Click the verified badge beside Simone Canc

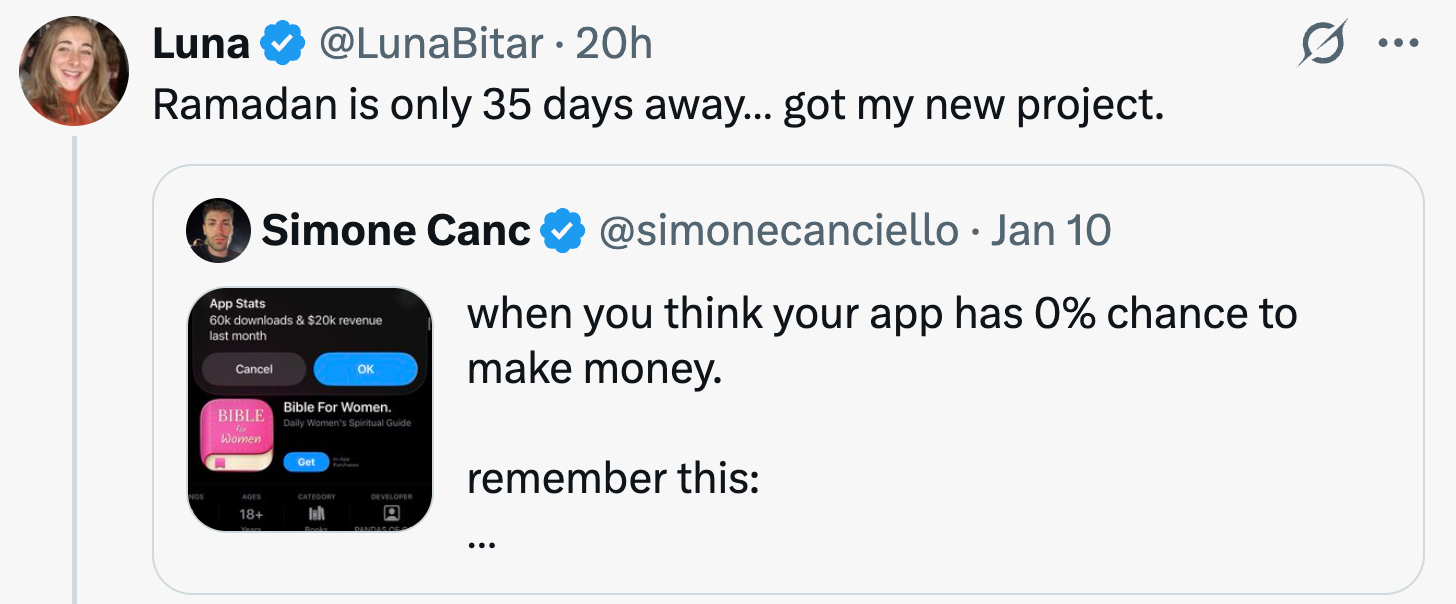(x=562, y=231)
